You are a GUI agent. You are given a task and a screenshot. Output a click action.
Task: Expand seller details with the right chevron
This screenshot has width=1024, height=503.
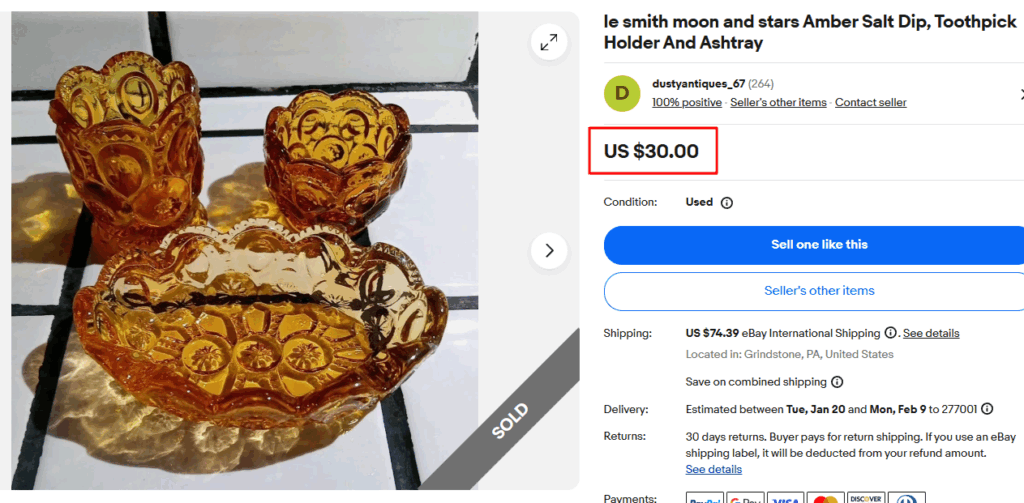pyautogui.click(x=1020, y=94)
